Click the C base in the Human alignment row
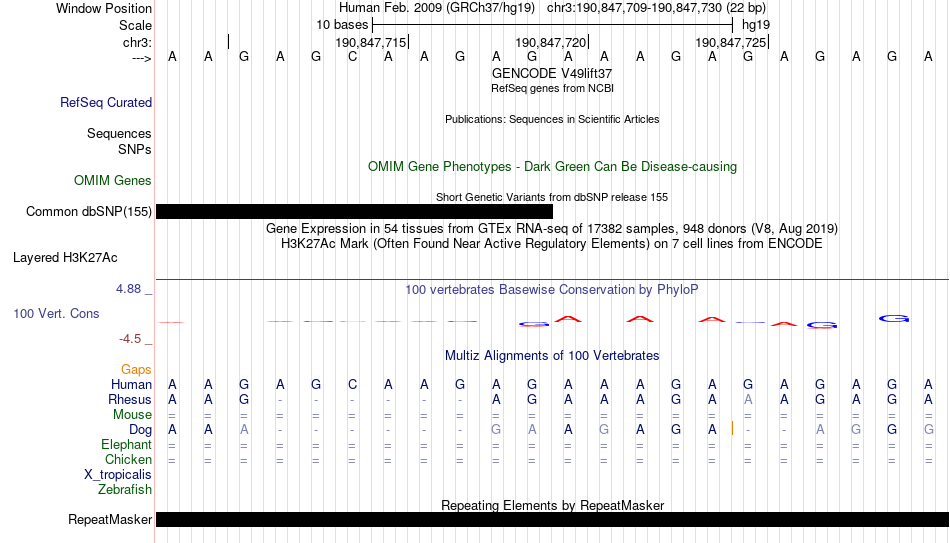Viewport: 950px width, 543px height. tap(352, 384)
